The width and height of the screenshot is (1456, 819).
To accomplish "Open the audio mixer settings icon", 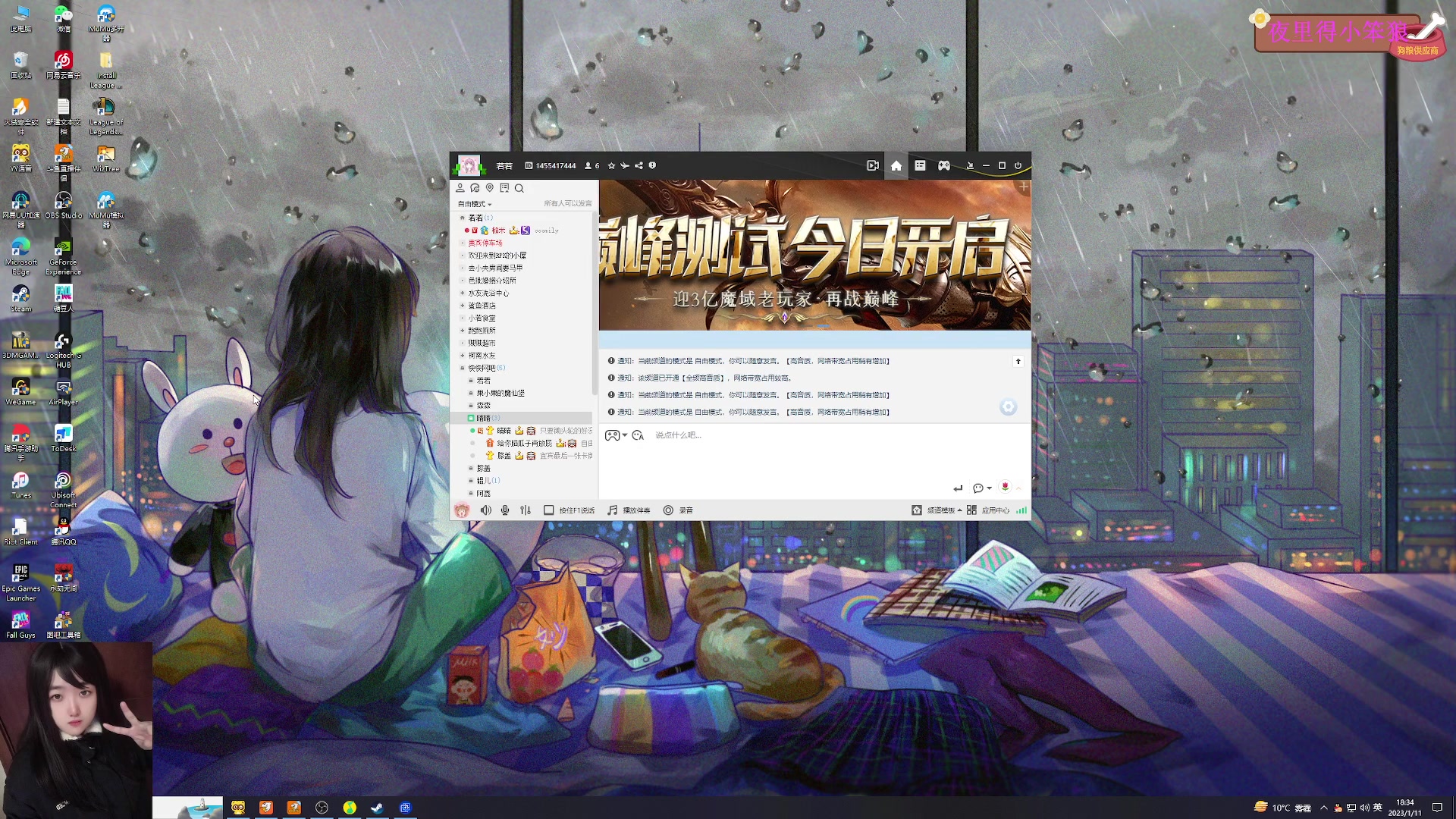I will click(x=526, y=510).
